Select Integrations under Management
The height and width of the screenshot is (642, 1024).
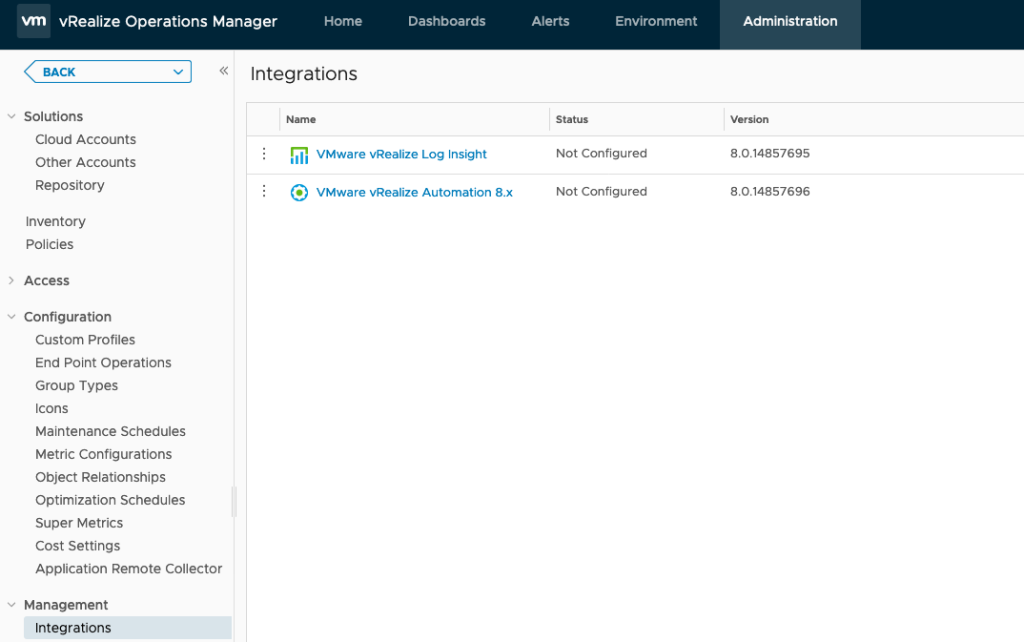coord(128,628)
